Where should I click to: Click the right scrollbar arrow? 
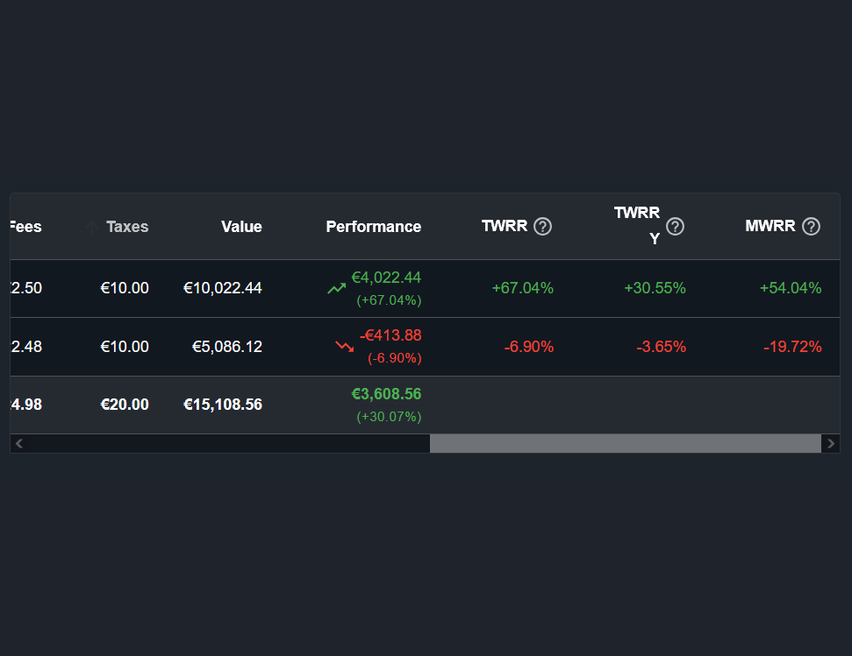[831, 443]
